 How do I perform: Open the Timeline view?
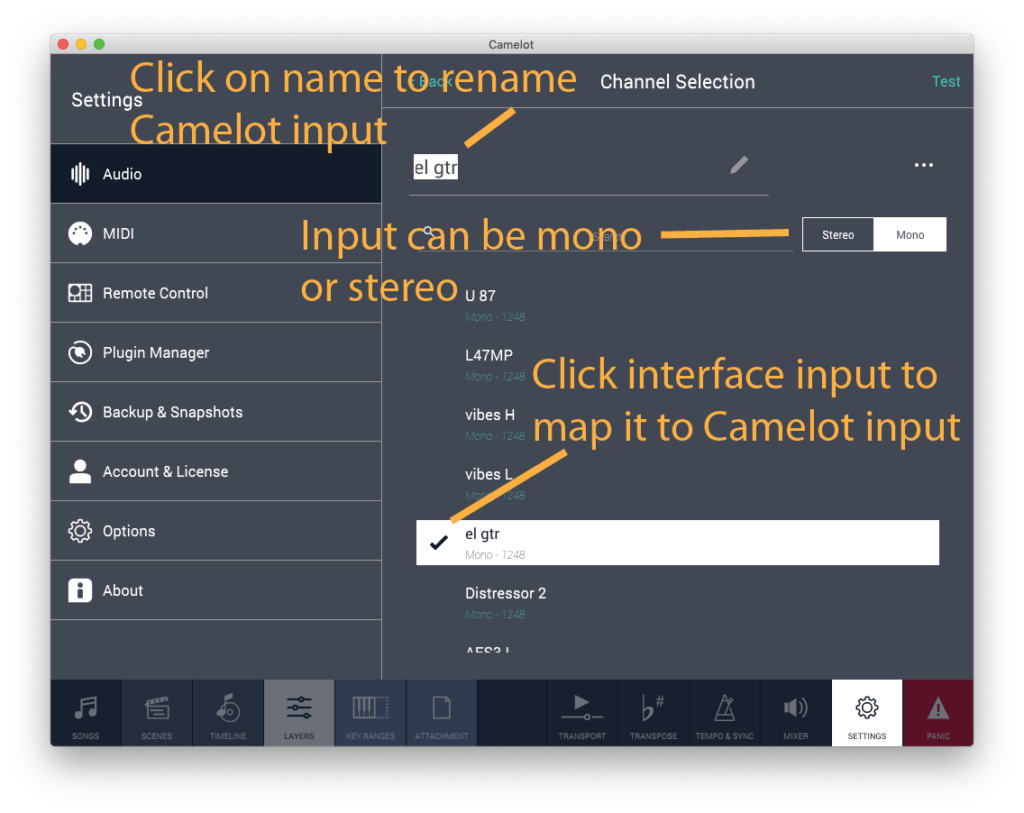click(228, 712)
